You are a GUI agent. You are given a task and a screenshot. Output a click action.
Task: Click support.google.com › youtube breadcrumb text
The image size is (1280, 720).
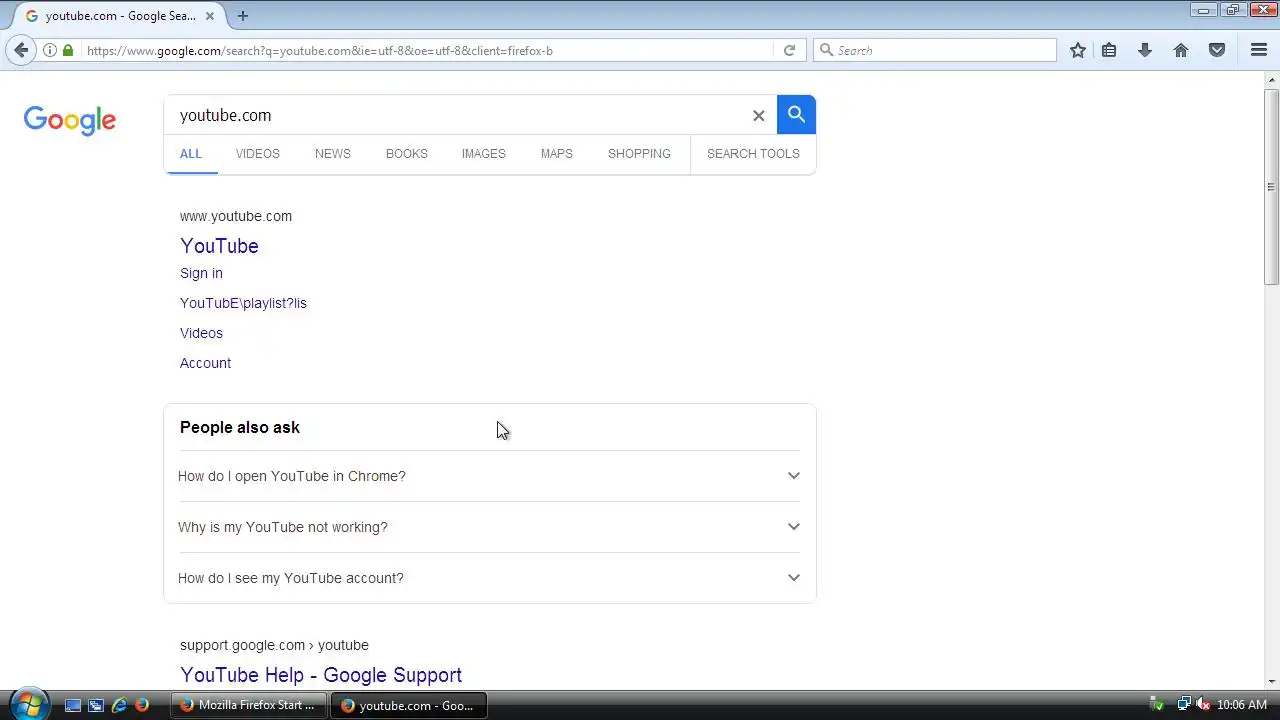(274, 645)
